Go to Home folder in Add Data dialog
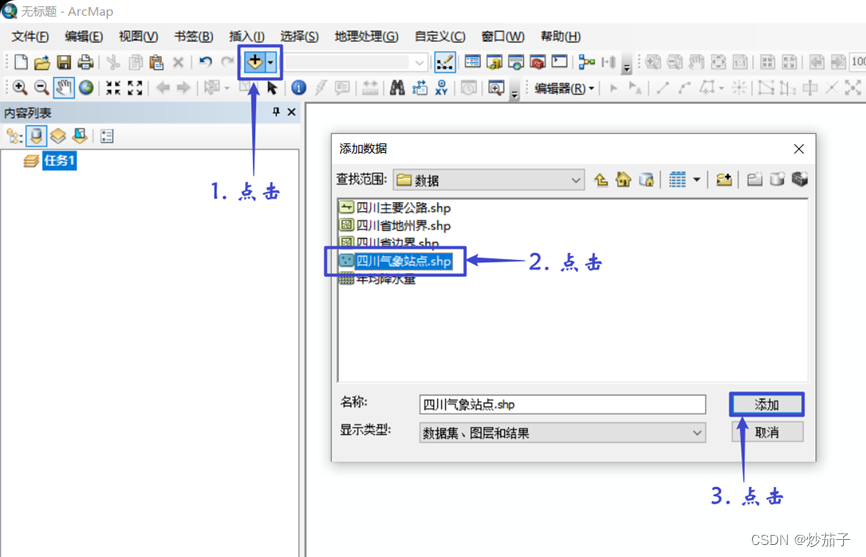 click(624, 179)
